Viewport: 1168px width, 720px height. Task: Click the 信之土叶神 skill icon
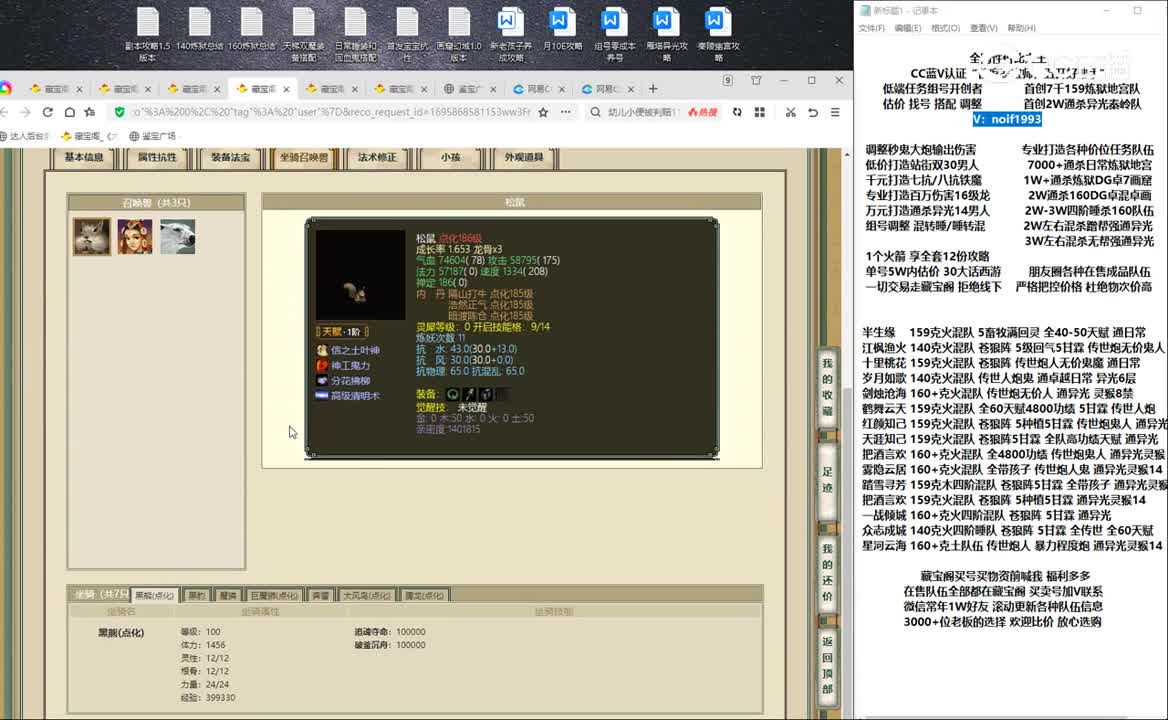(322, 350)
